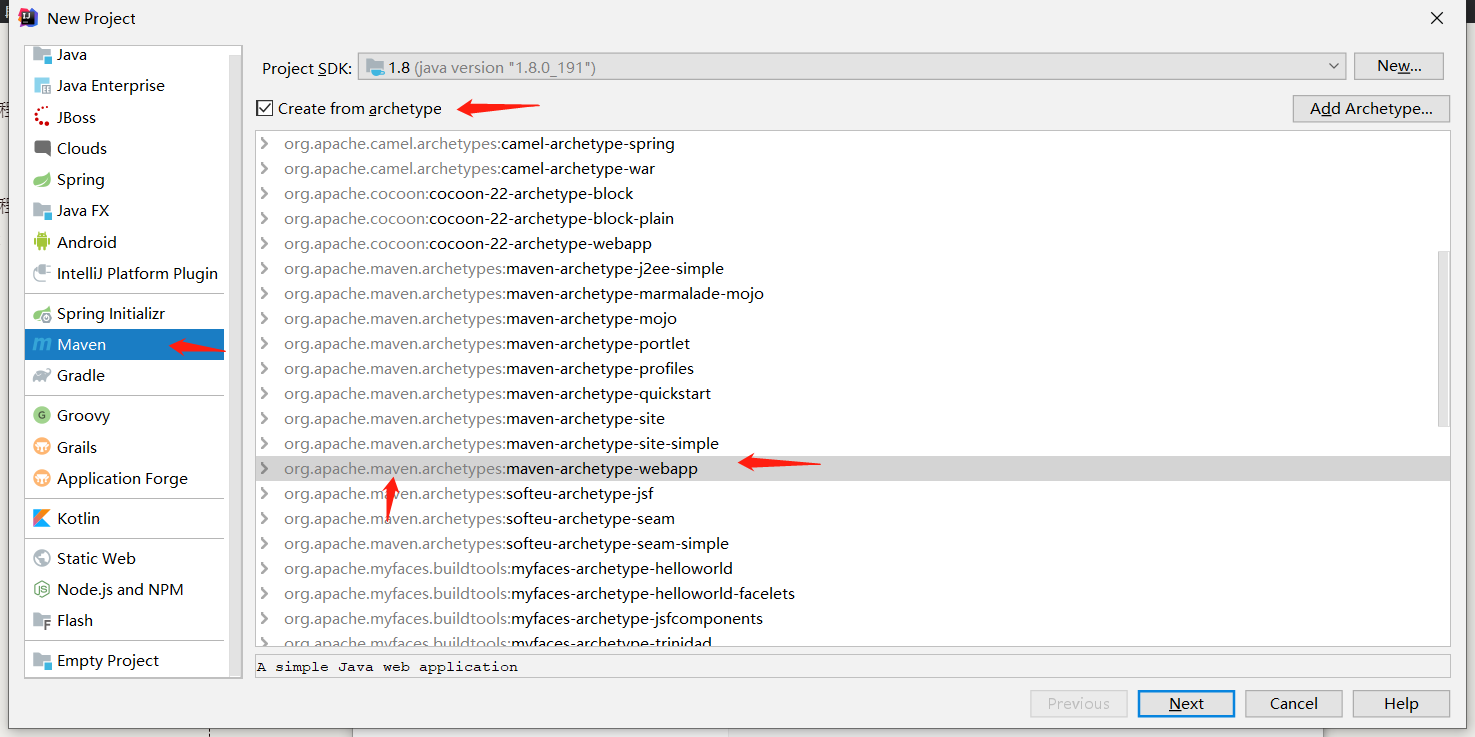Expand maven-archetype-webapp node

point(265,469)
